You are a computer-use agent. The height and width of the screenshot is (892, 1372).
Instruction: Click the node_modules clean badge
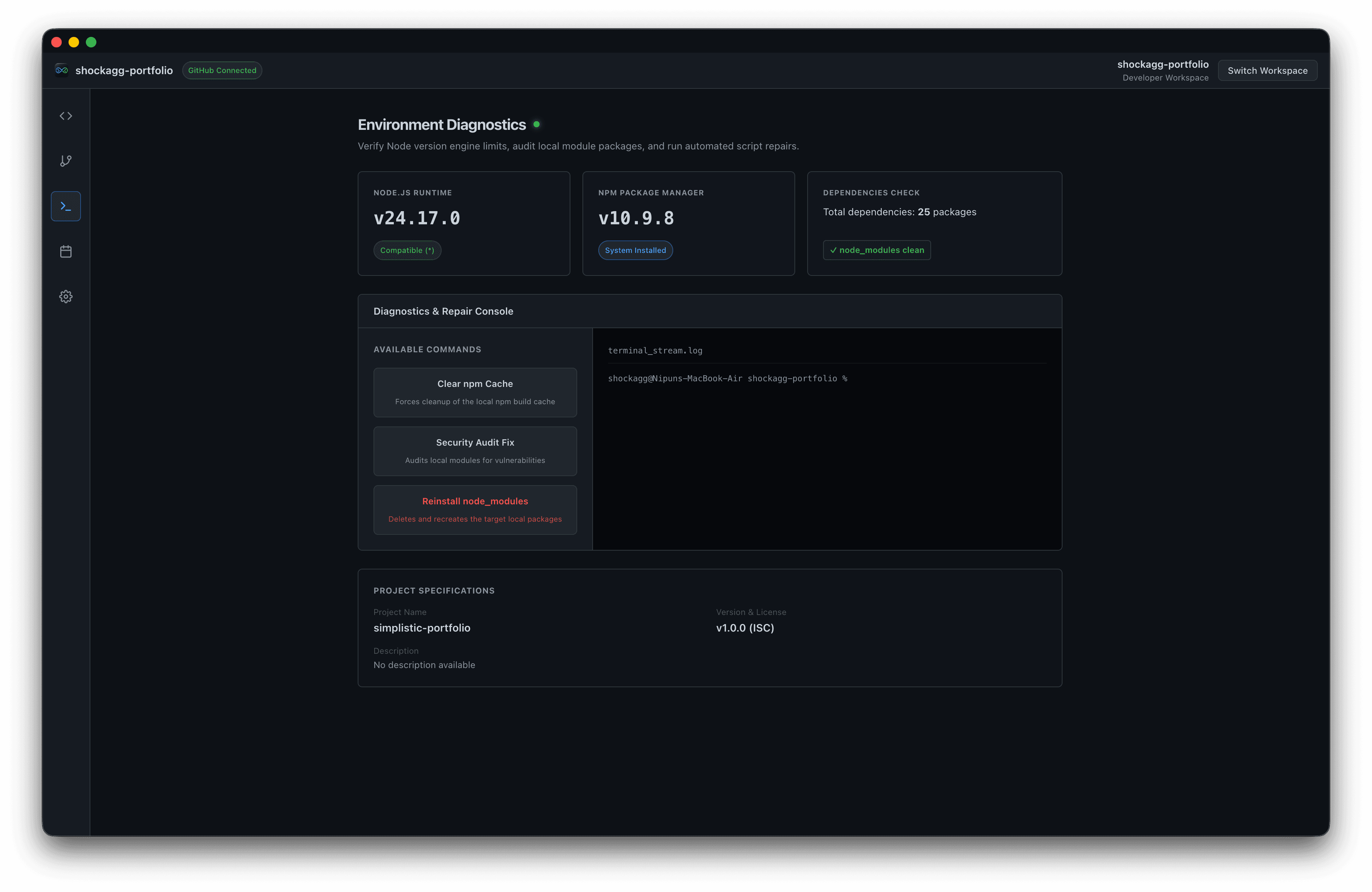(877, 250)
